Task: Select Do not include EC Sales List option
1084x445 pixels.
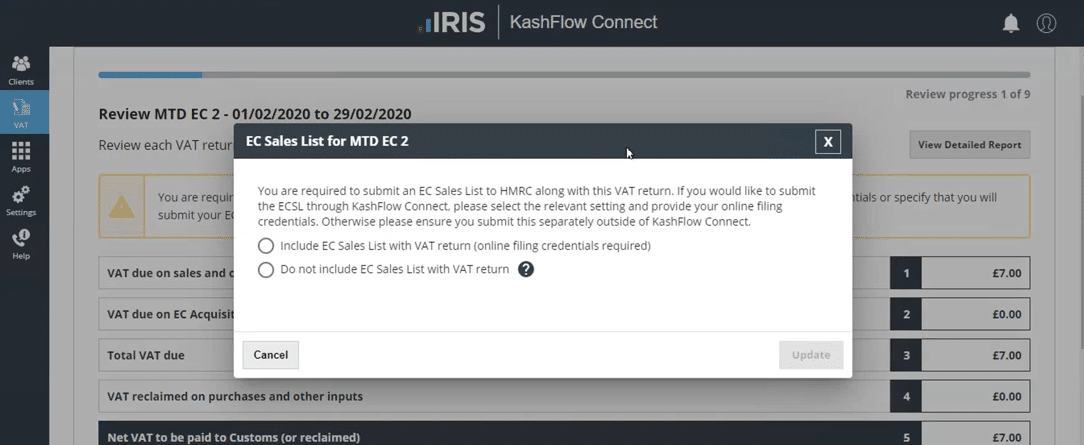Action: tap(266, 270)
